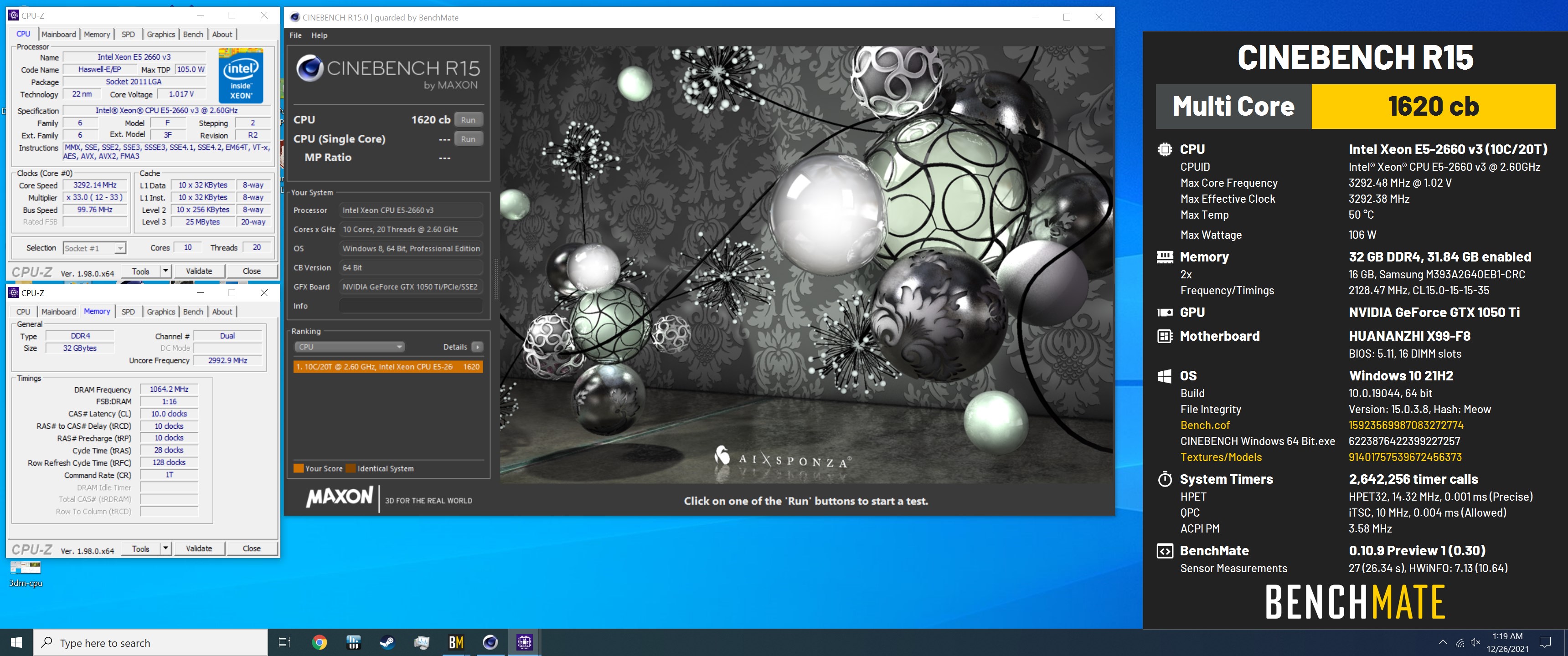Open the BenchMate taskbar icon
Screen dimensions: 1568x656
pyautogui.click(x=456, y=643)
